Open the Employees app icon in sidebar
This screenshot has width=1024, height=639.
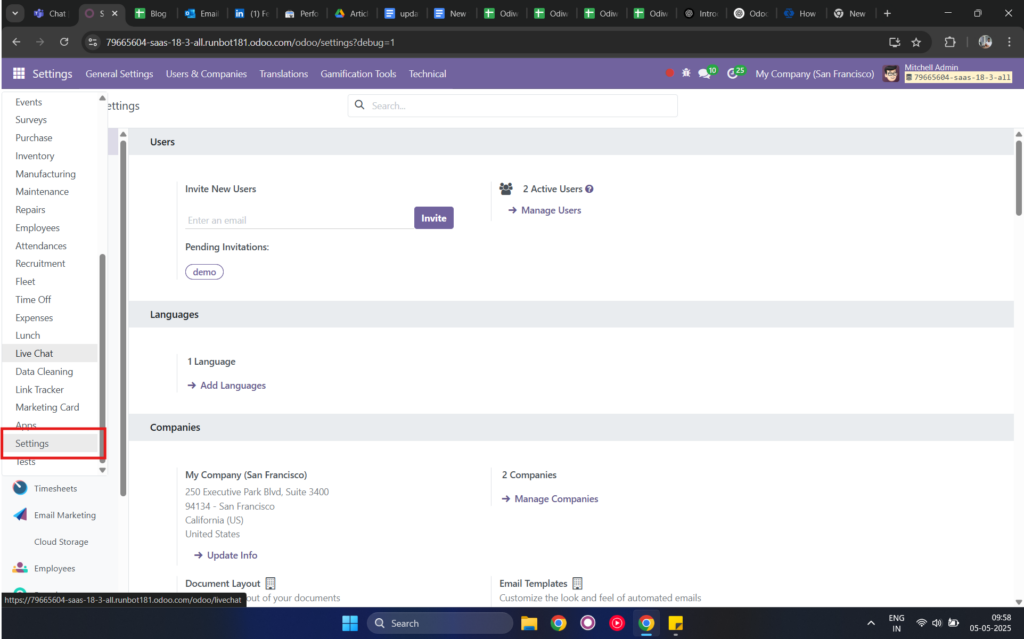[19, 567]
